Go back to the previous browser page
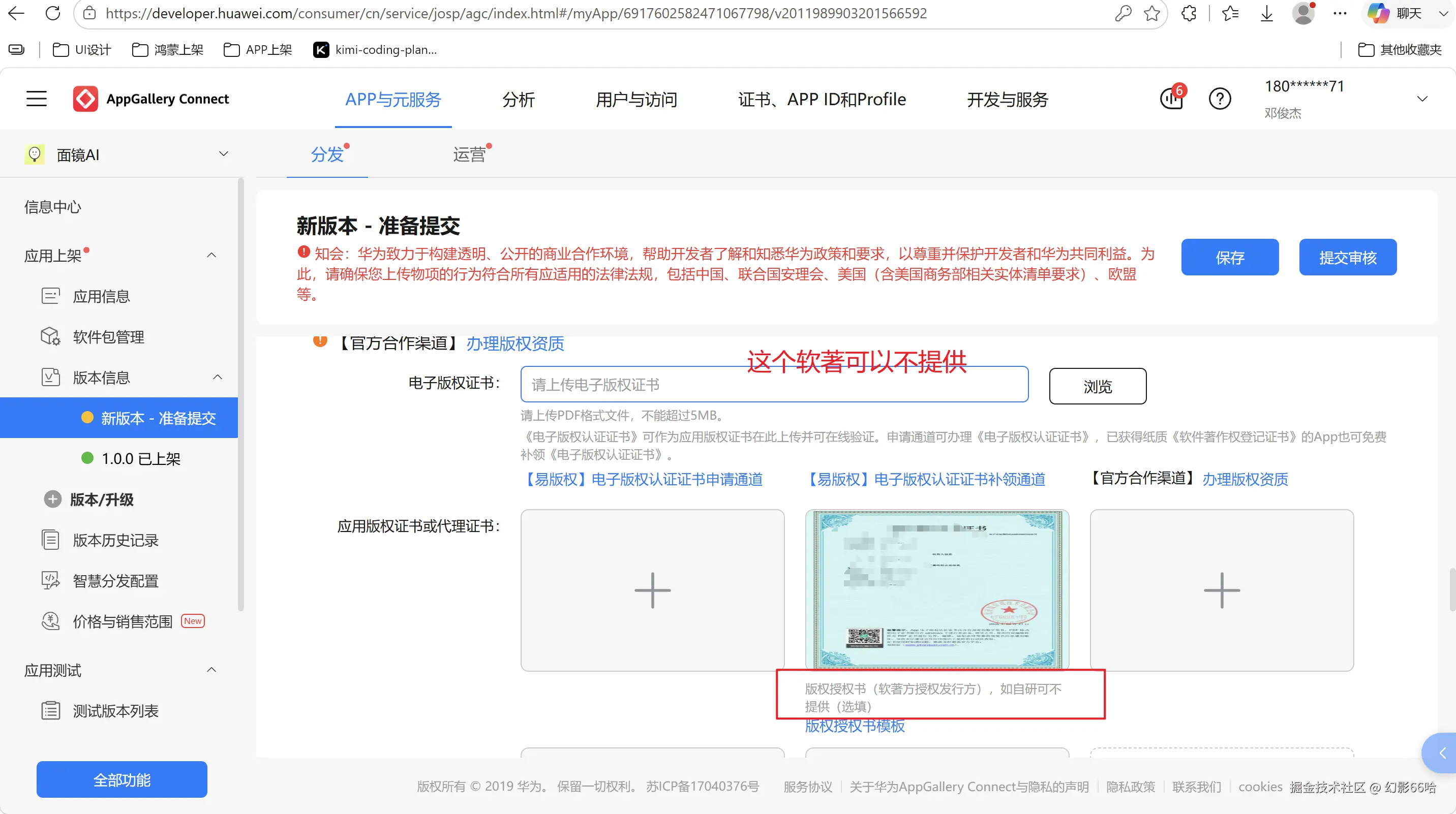Image resolution: width=1456 pixels, height=814 pixels. click(16, 13)
